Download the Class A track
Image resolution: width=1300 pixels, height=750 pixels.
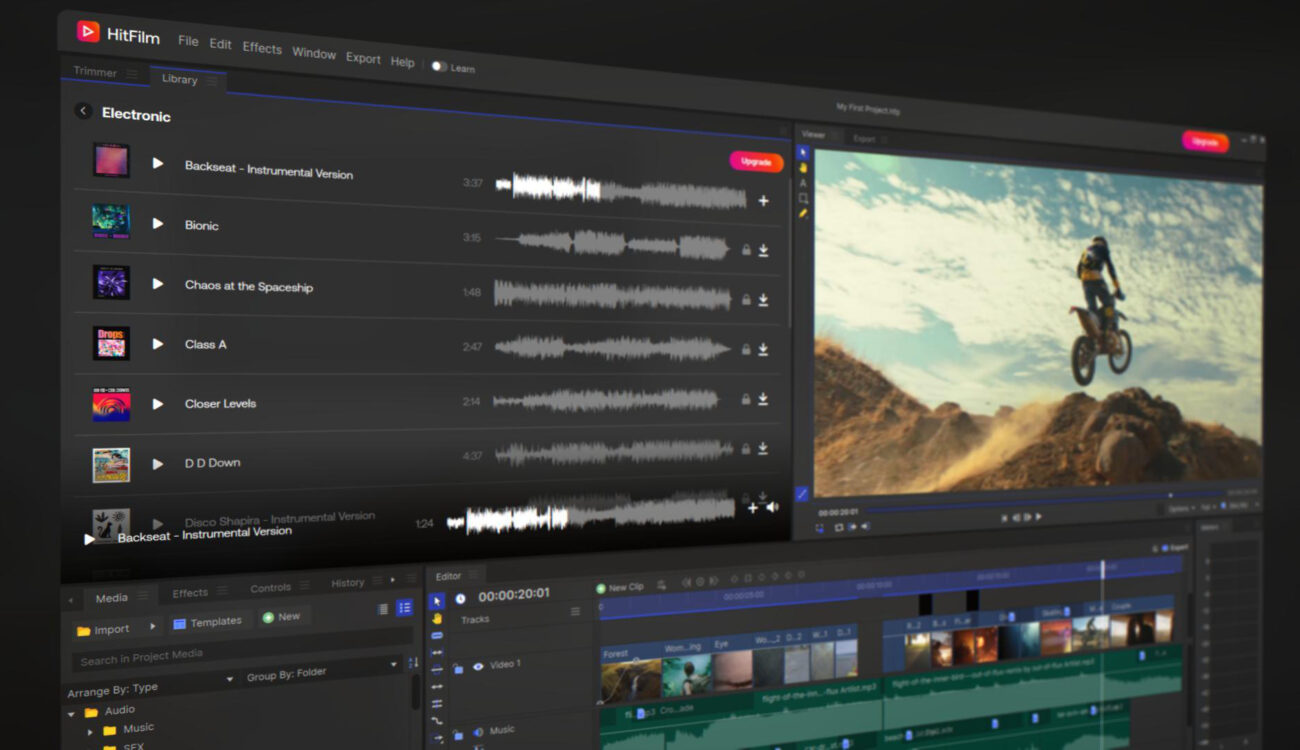[763, 350]
